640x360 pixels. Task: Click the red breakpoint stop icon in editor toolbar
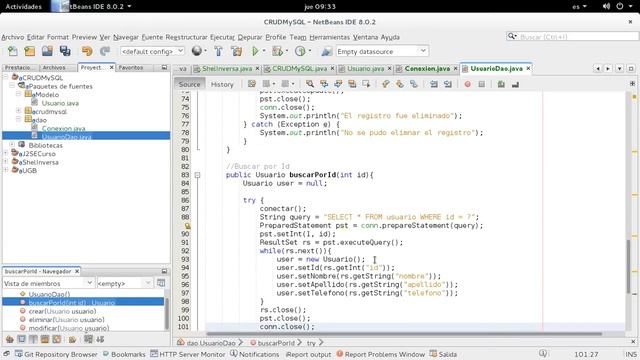[467, 84]
